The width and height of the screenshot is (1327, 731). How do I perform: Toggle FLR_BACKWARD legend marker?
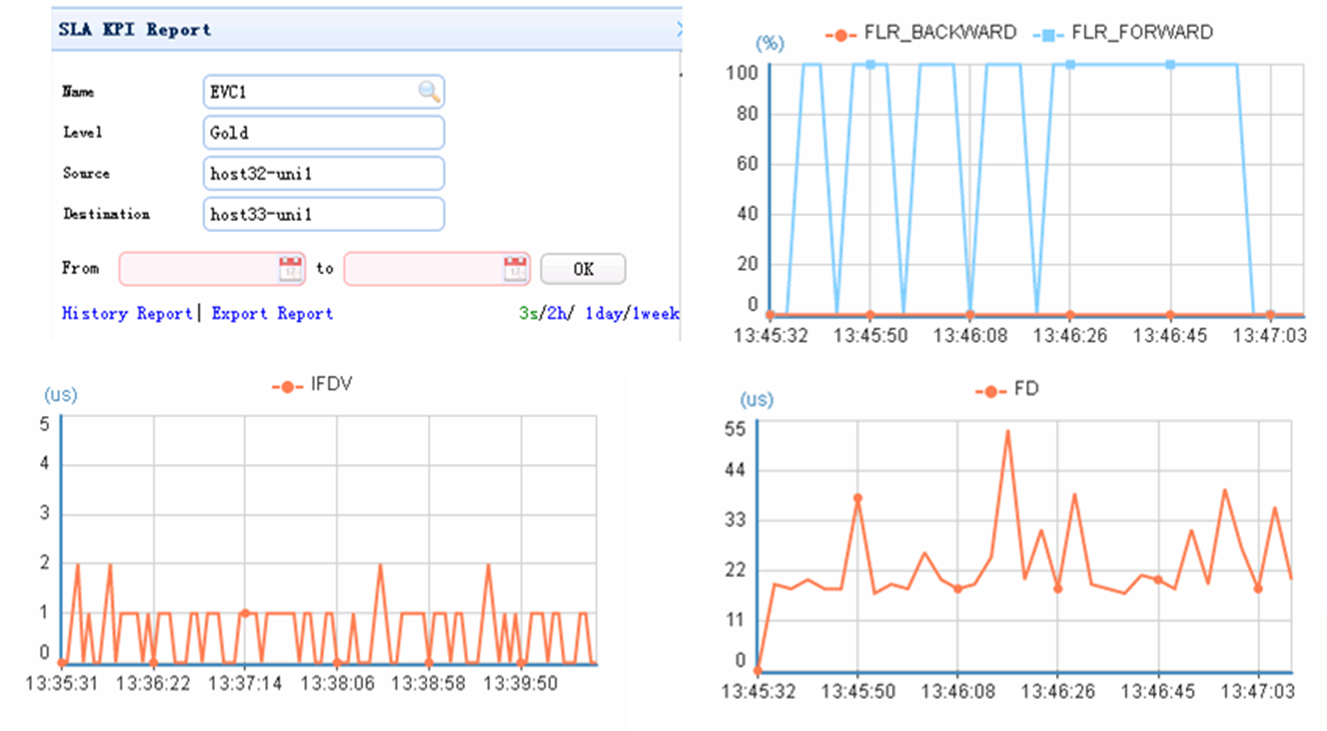pyautogui.click(x=840, y=33)
